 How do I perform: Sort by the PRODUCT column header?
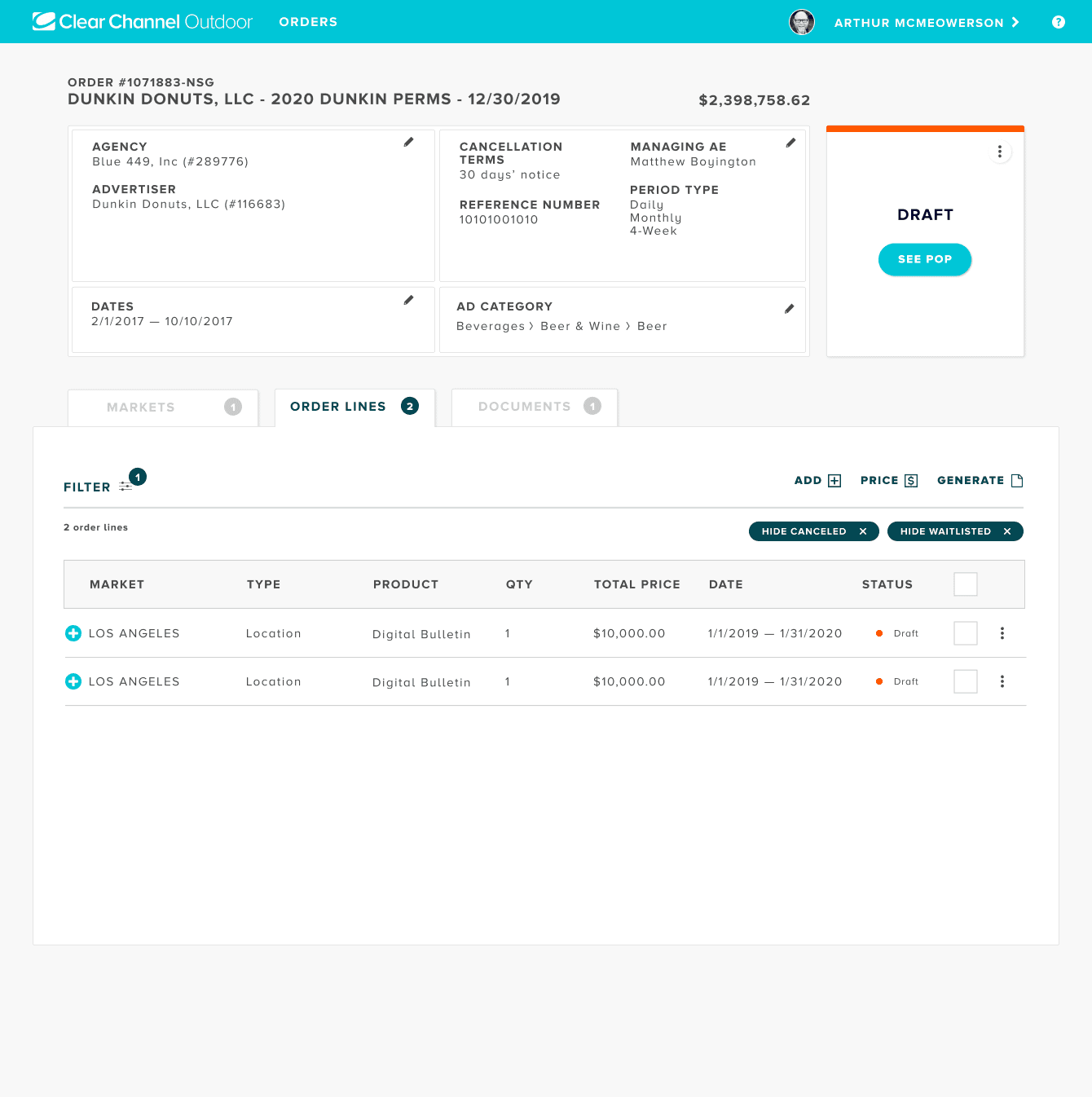coord(406,584)
